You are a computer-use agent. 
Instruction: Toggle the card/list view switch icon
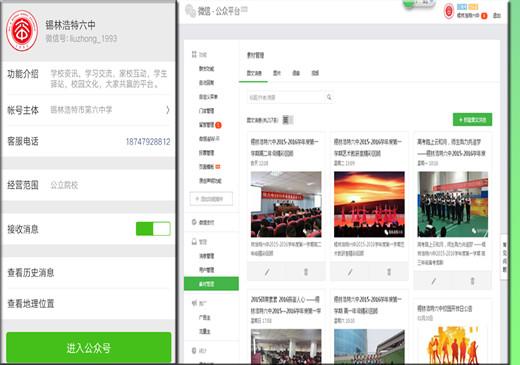point(288,120)
